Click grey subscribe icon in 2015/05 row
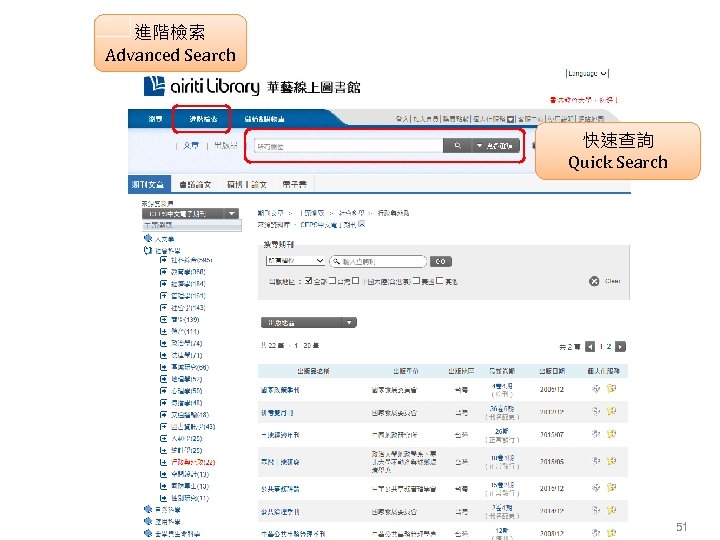 pos(596,461)
